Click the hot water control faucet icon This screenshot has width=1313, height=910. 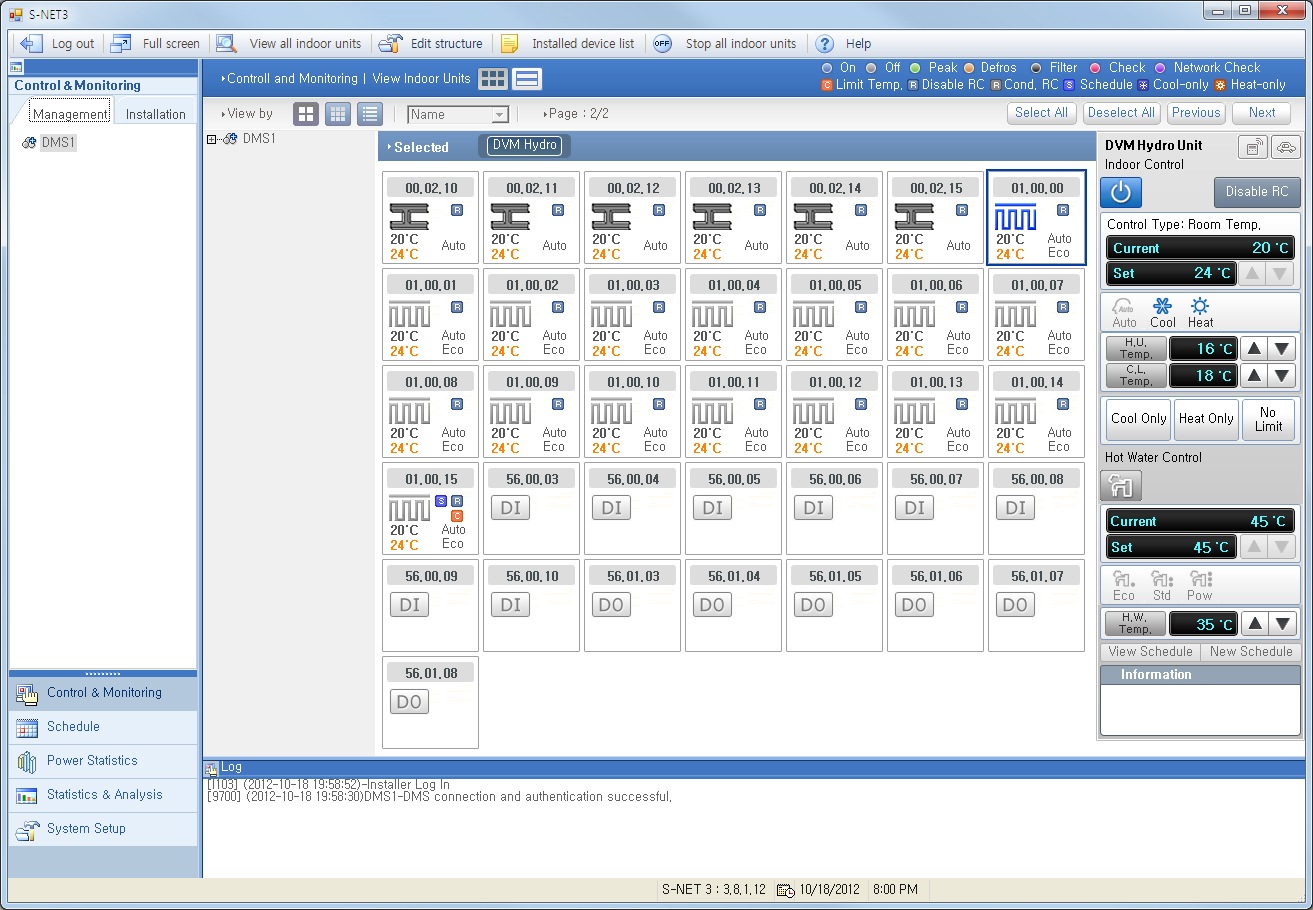point(1120,486)
